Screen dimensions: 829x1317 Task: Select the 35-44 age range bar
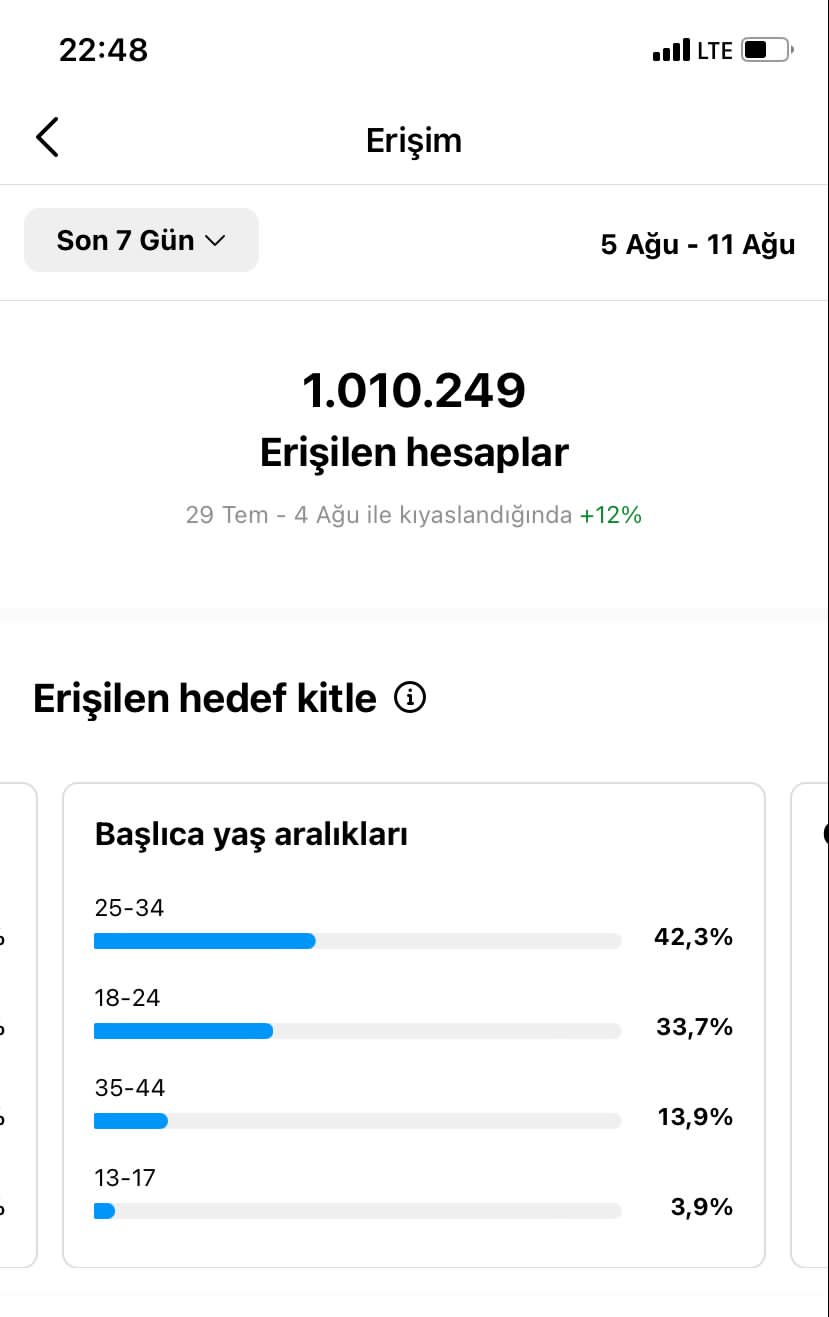(x=357, y=1120)
